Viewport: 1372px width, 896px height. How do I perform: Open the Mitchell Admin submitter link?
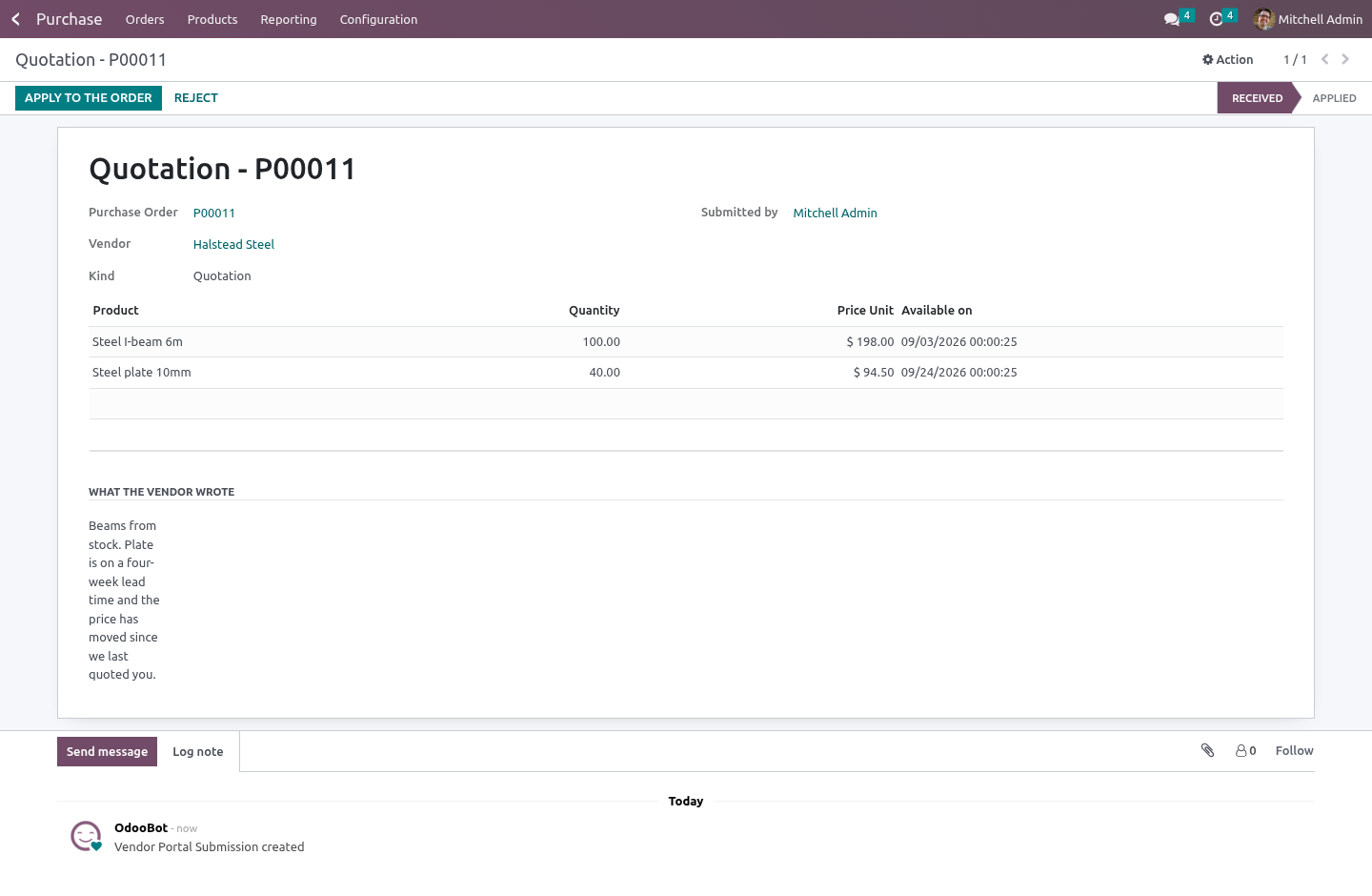click(x=835, y=213)
